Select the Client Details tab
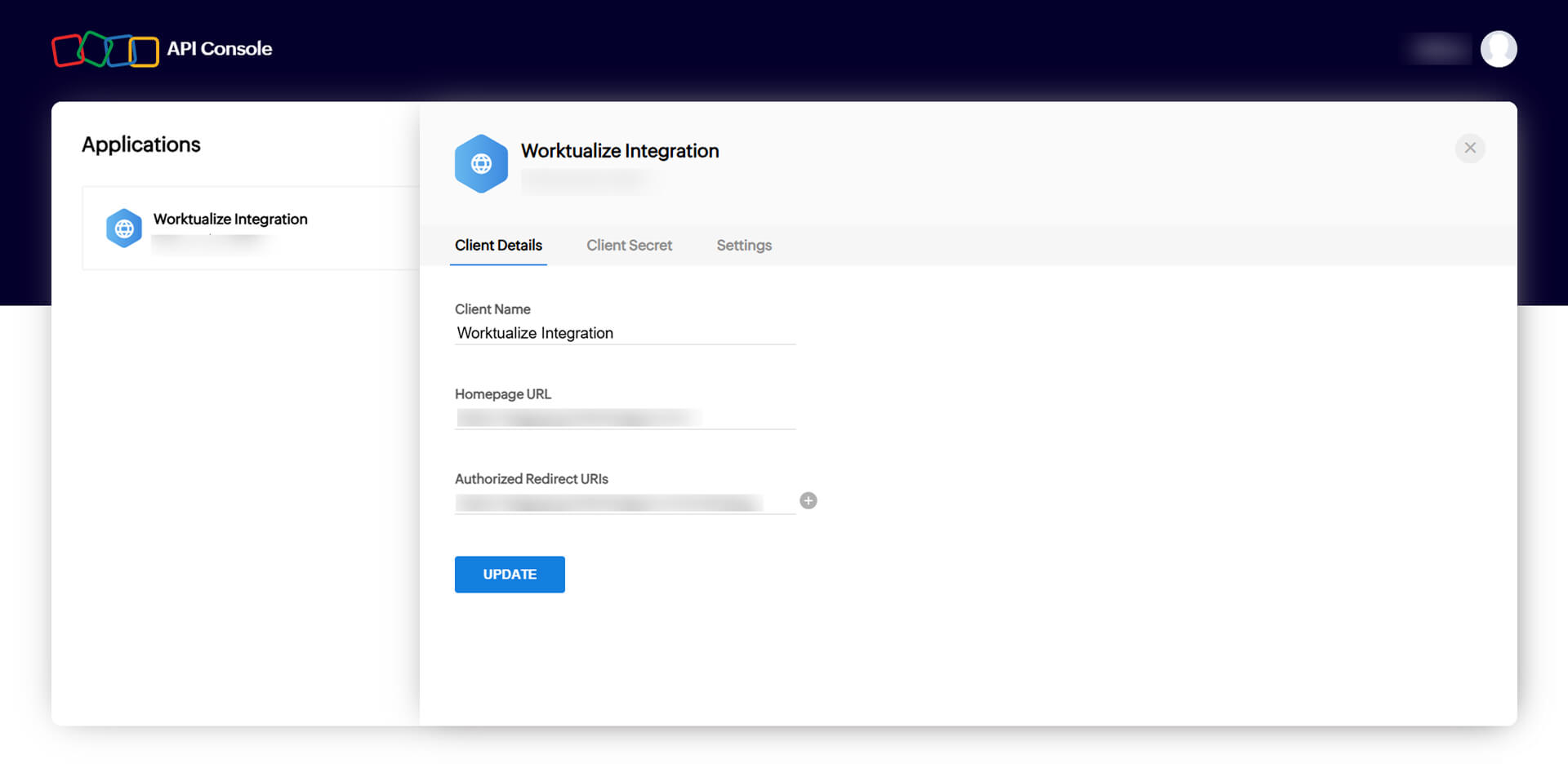Image resolution: width=1568 pixels, height=777 pixels. tap(498, 245)
